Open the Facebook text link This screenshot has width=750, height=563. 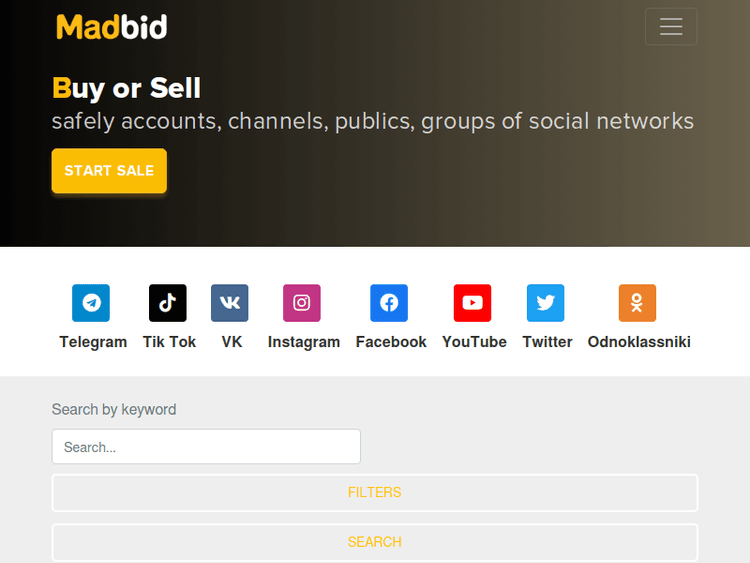pyautogui.click(x=391, y=342)
